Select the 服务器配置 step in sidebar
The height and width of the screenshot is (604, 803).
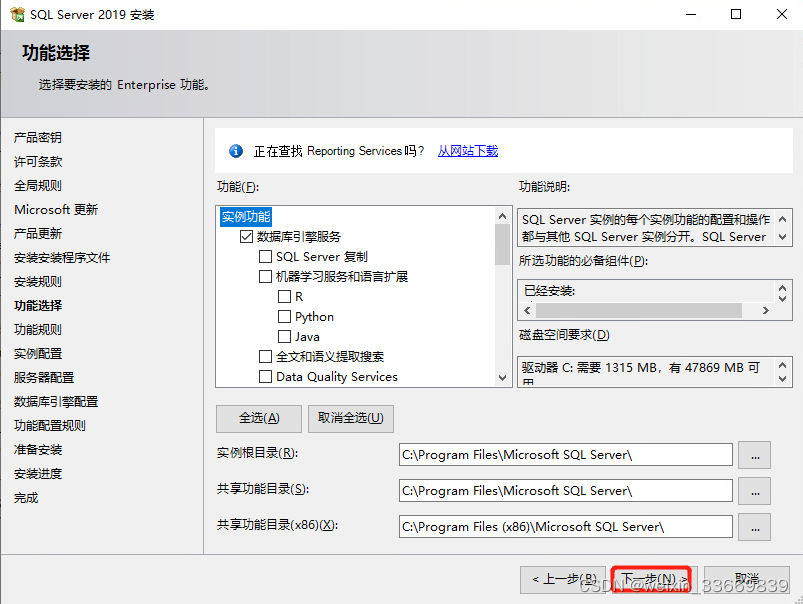(44, 378)
